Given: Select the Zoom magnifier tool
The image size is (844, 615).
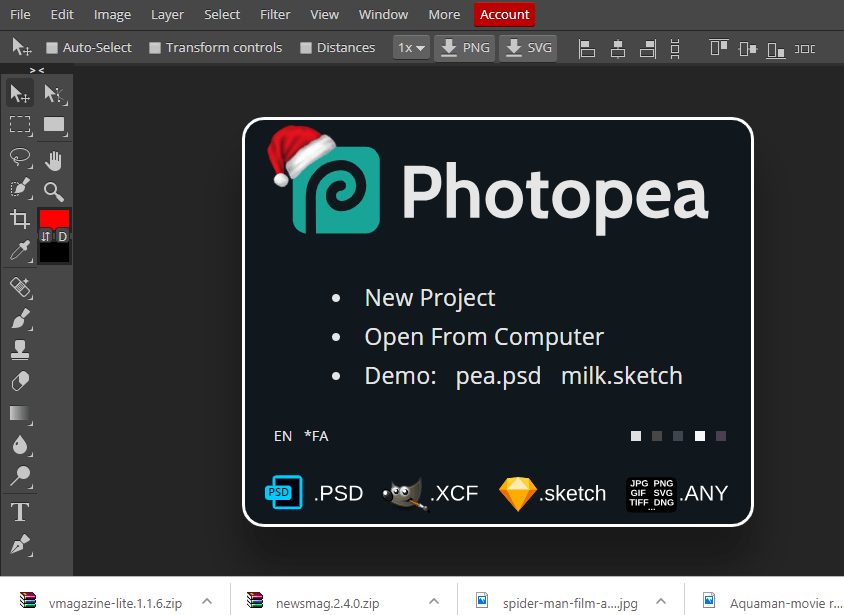Looking at the screenshot, I should pos(54,191).
